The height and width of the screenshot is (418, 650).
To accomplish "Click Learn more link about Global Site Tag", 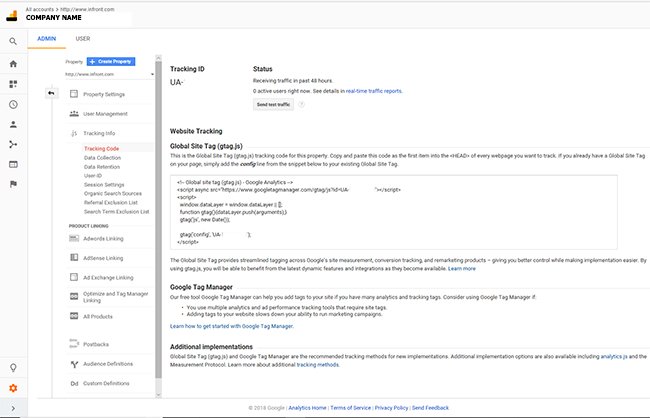I will [x=462, y=269].
